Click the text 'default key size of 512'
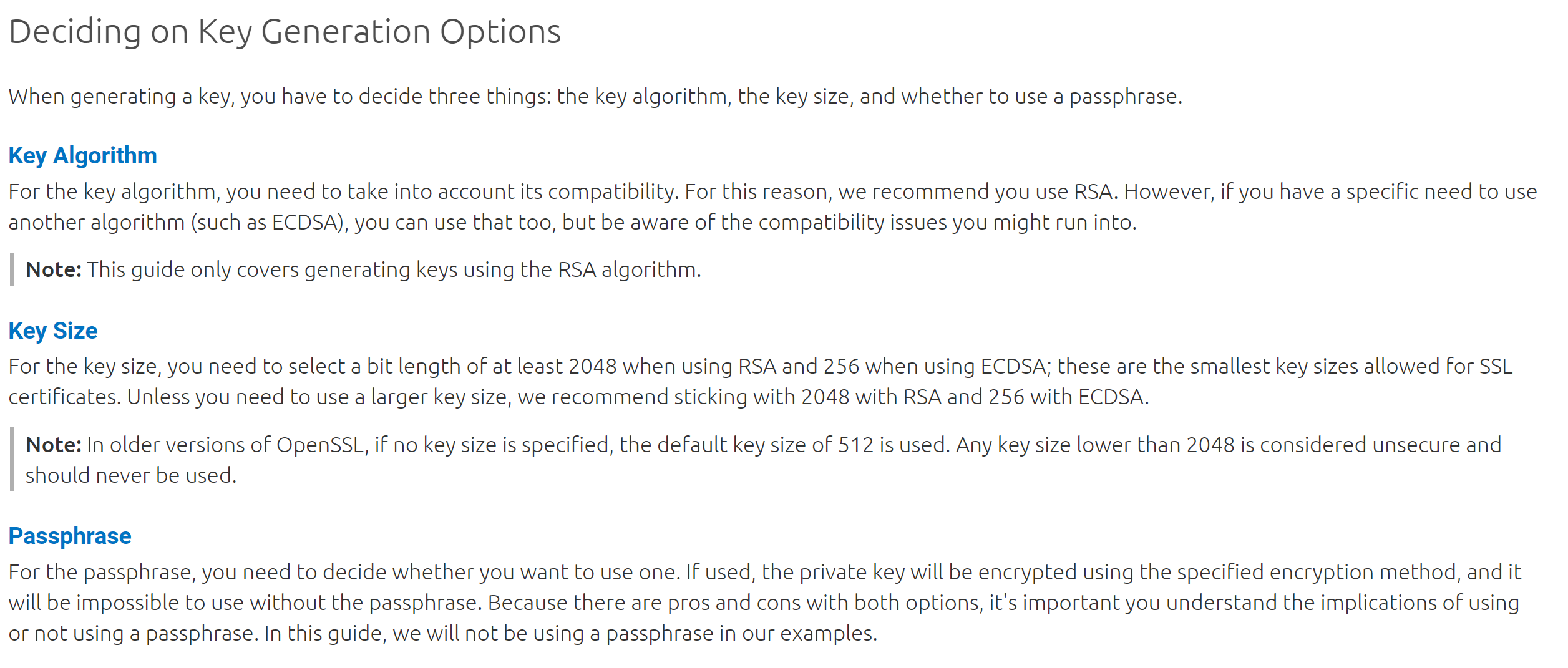The height and width of the screenshot is (668, 1568). [x=765, y=445]
